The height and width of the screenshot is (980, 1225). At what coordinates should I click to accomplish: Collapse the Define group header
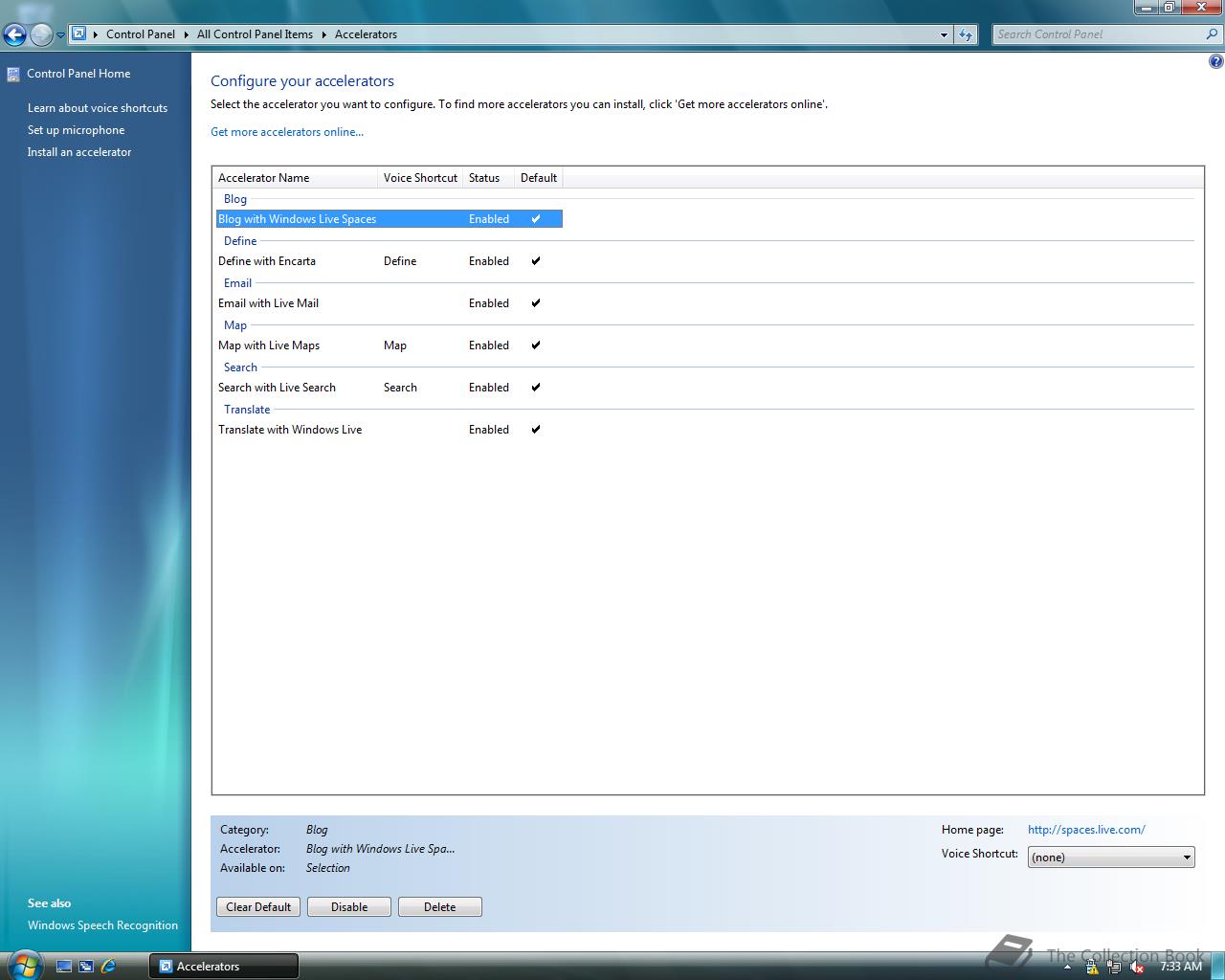(240, 241)
